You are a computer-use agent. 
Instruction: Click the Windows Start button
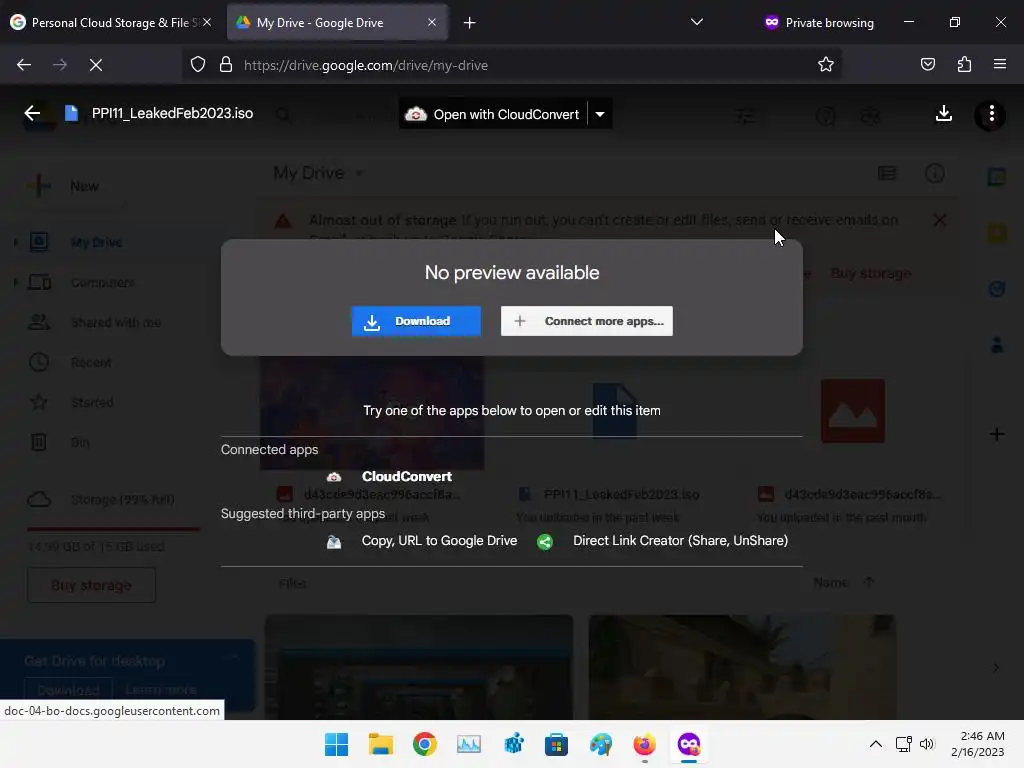pyautogui.click(x=336, y=744)
